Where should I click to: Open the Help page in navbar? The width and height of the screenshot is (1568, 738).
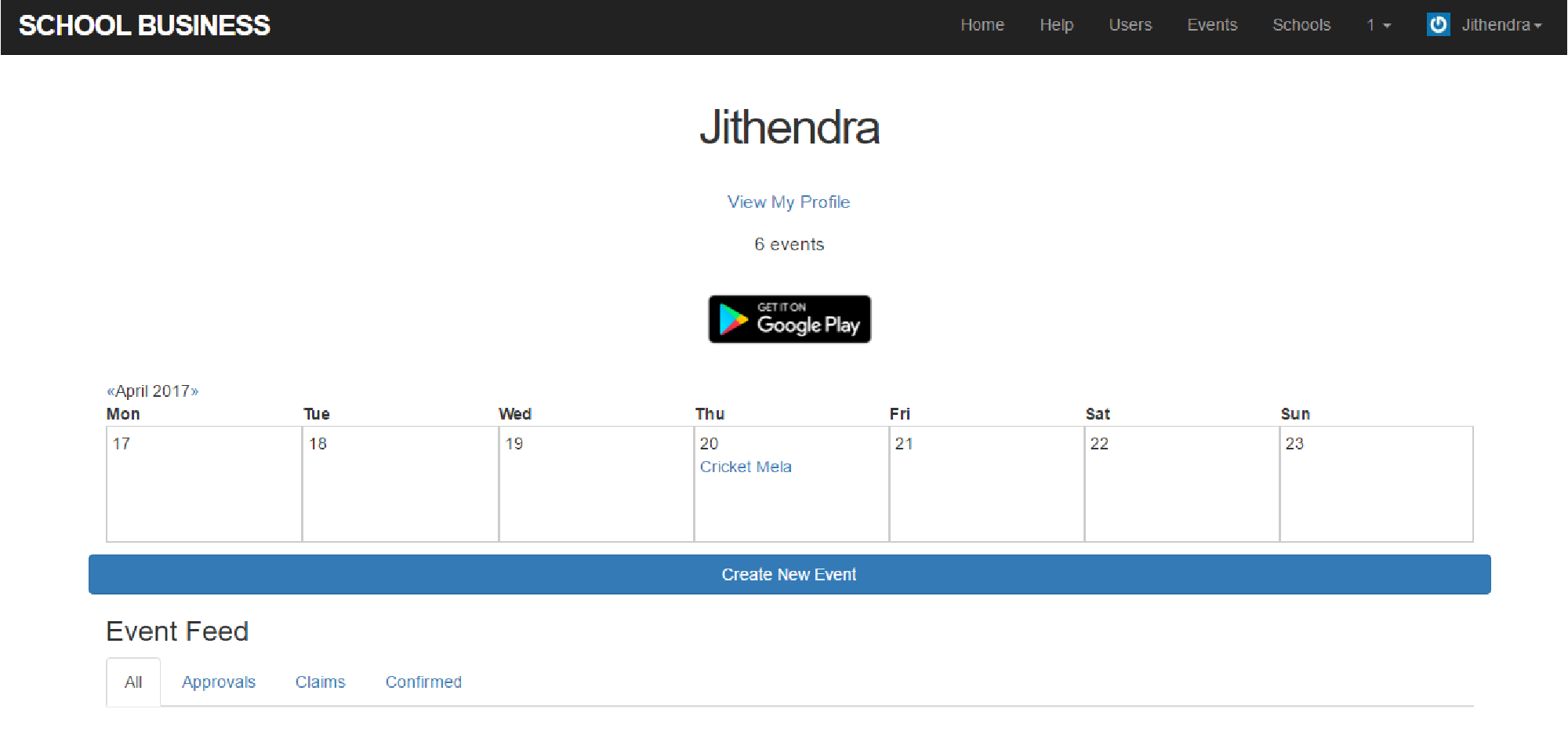pos(1056,25)
